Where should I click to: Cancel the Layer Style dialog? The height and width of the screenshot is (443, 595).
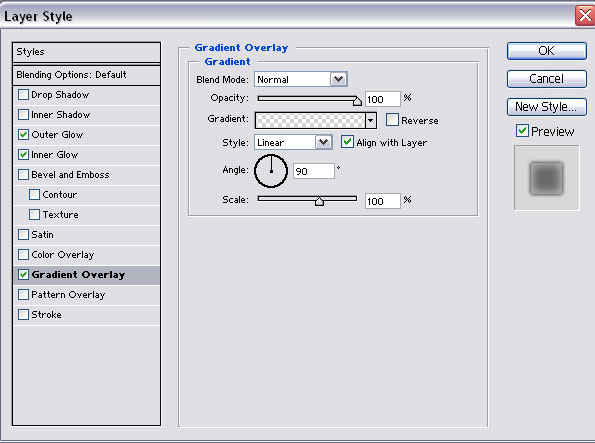(546, 79)
